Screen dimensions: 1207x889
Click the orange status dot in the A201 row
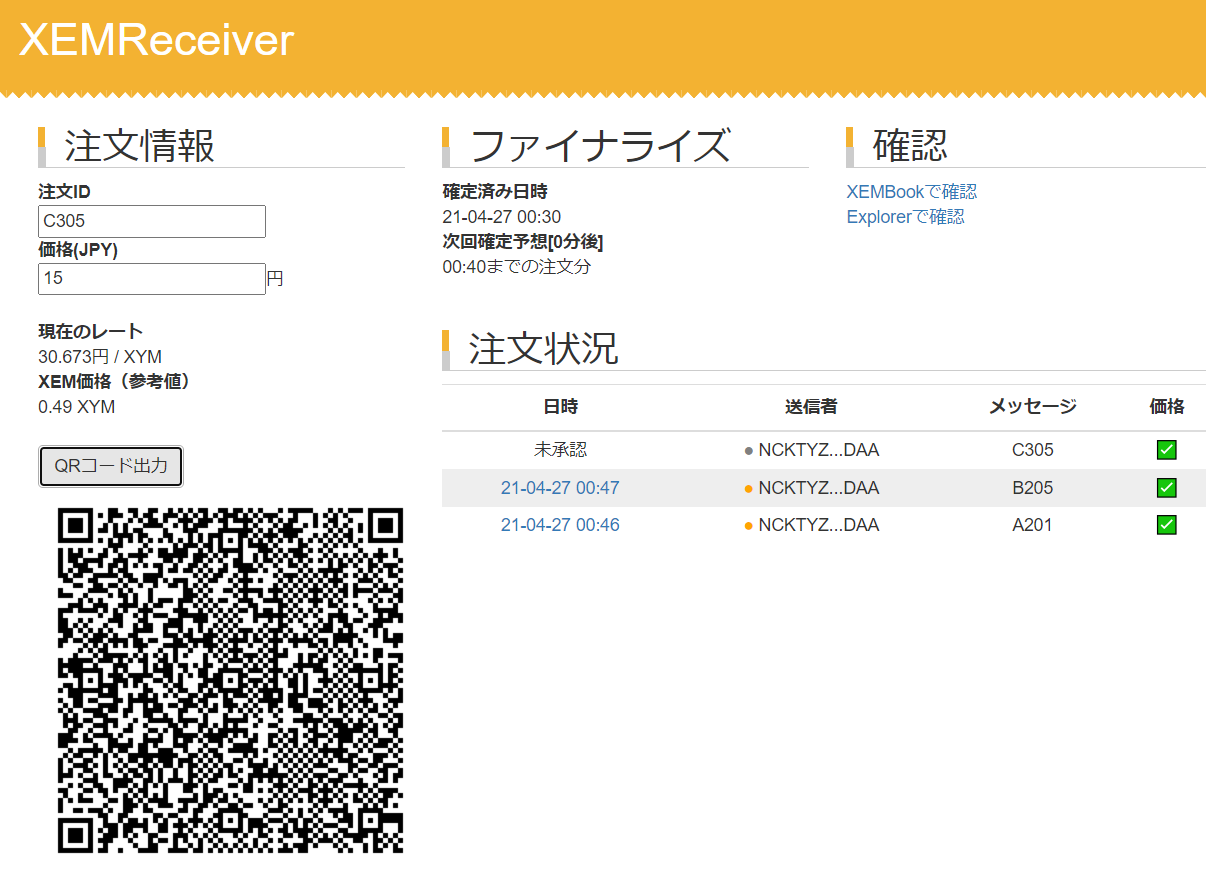point(749,526)
